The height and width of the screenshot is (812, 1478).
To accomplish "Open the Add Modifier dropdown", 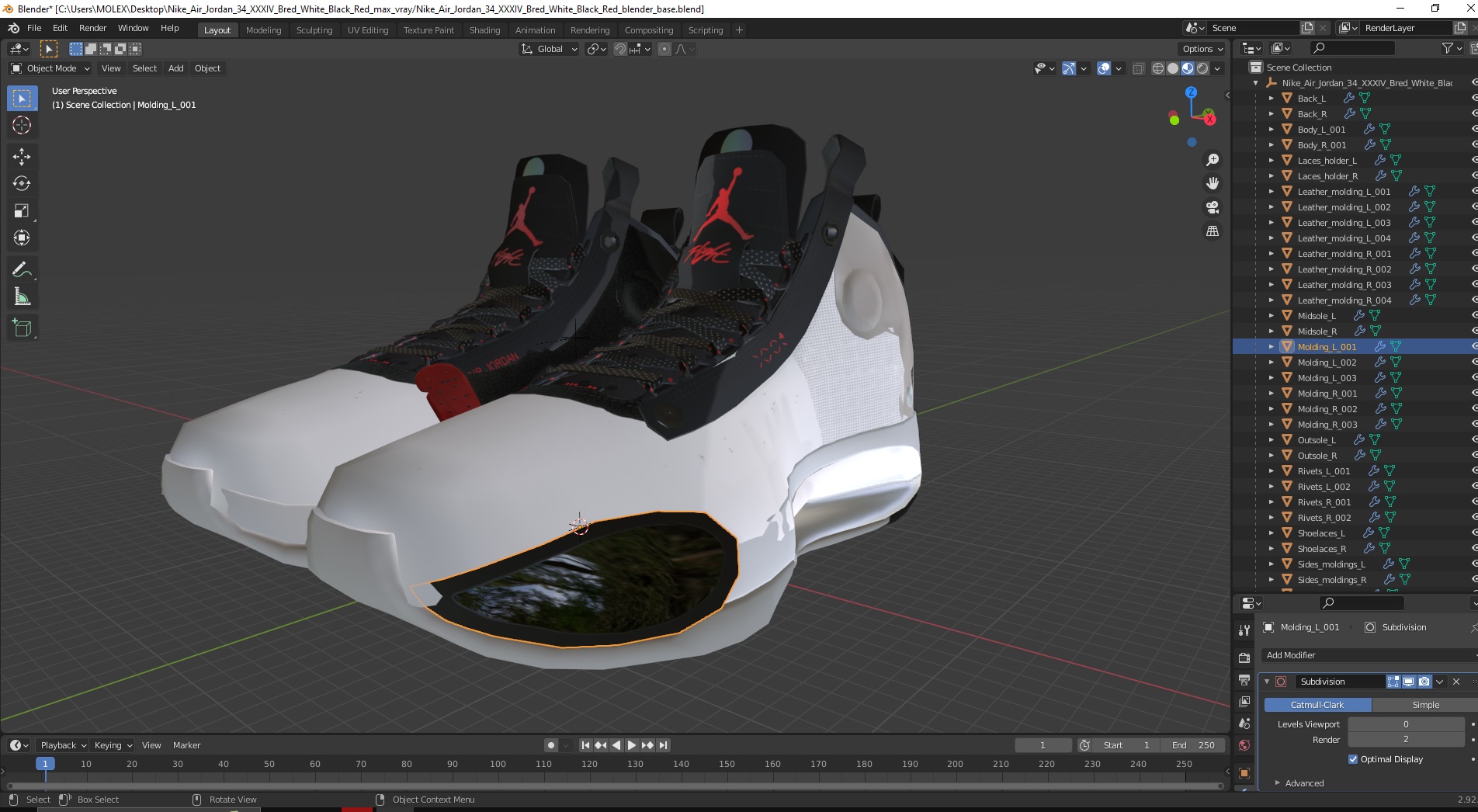I will point(1368,655).
